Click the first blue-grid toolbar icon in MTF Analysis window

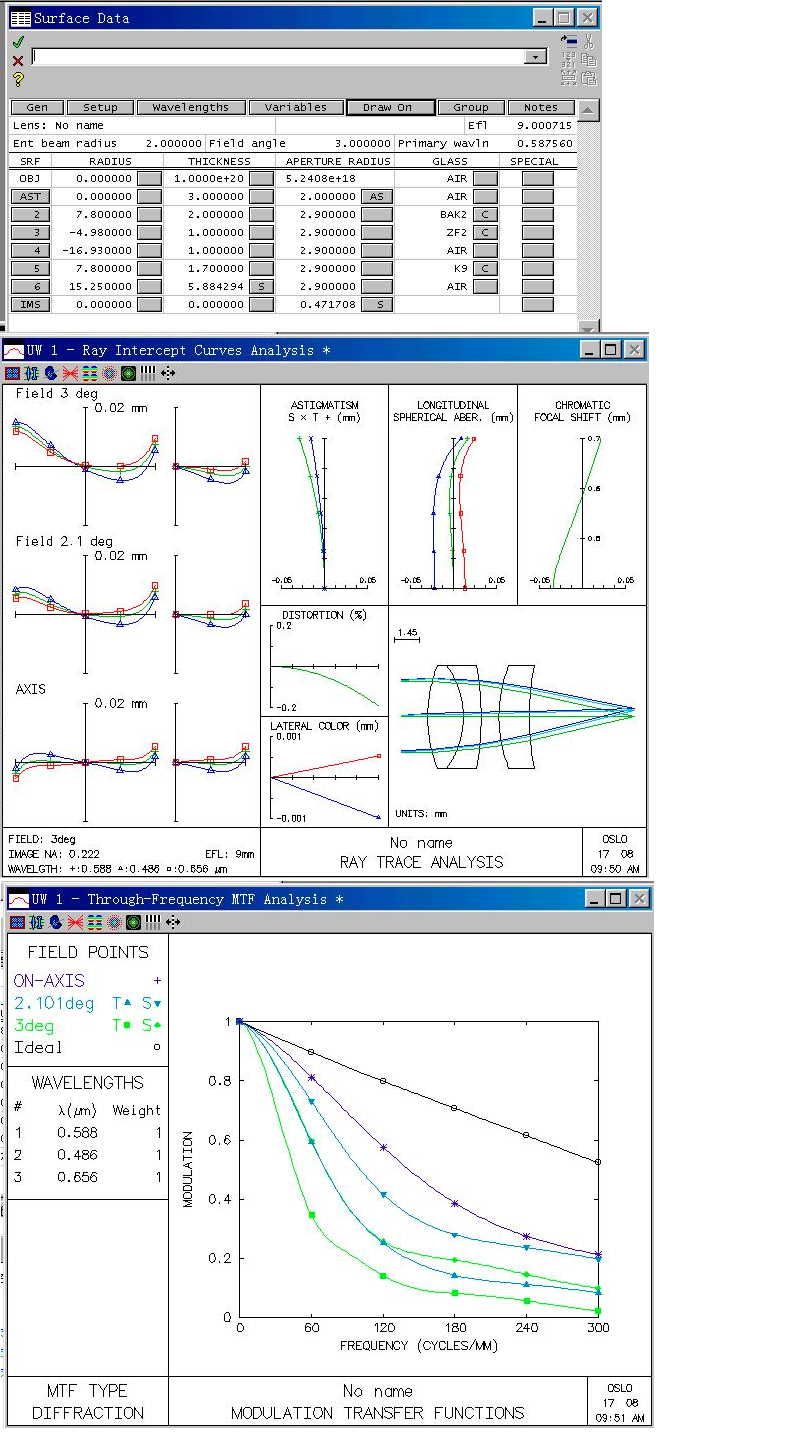(x=16, y=922)
